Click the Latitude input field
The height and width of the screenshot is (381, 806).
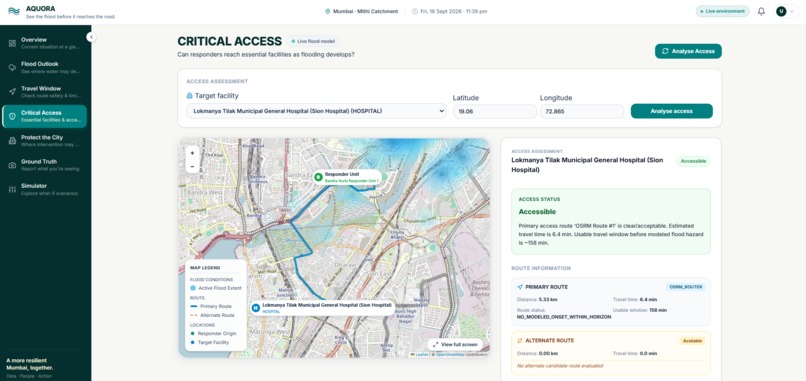pos(494,111)
